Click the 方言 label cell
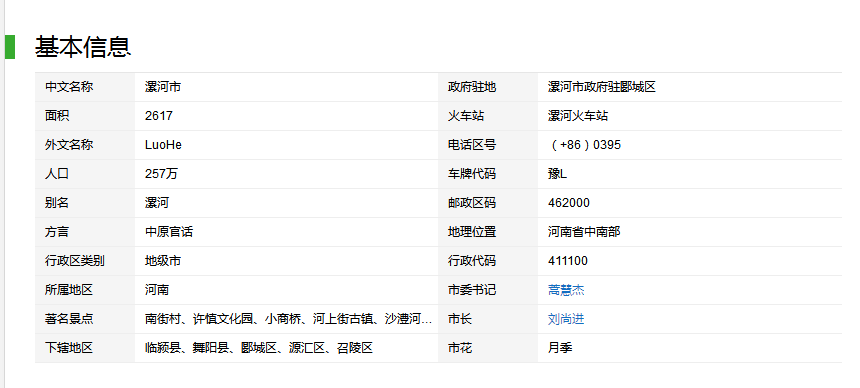860x388 pixels. point(85,232)
